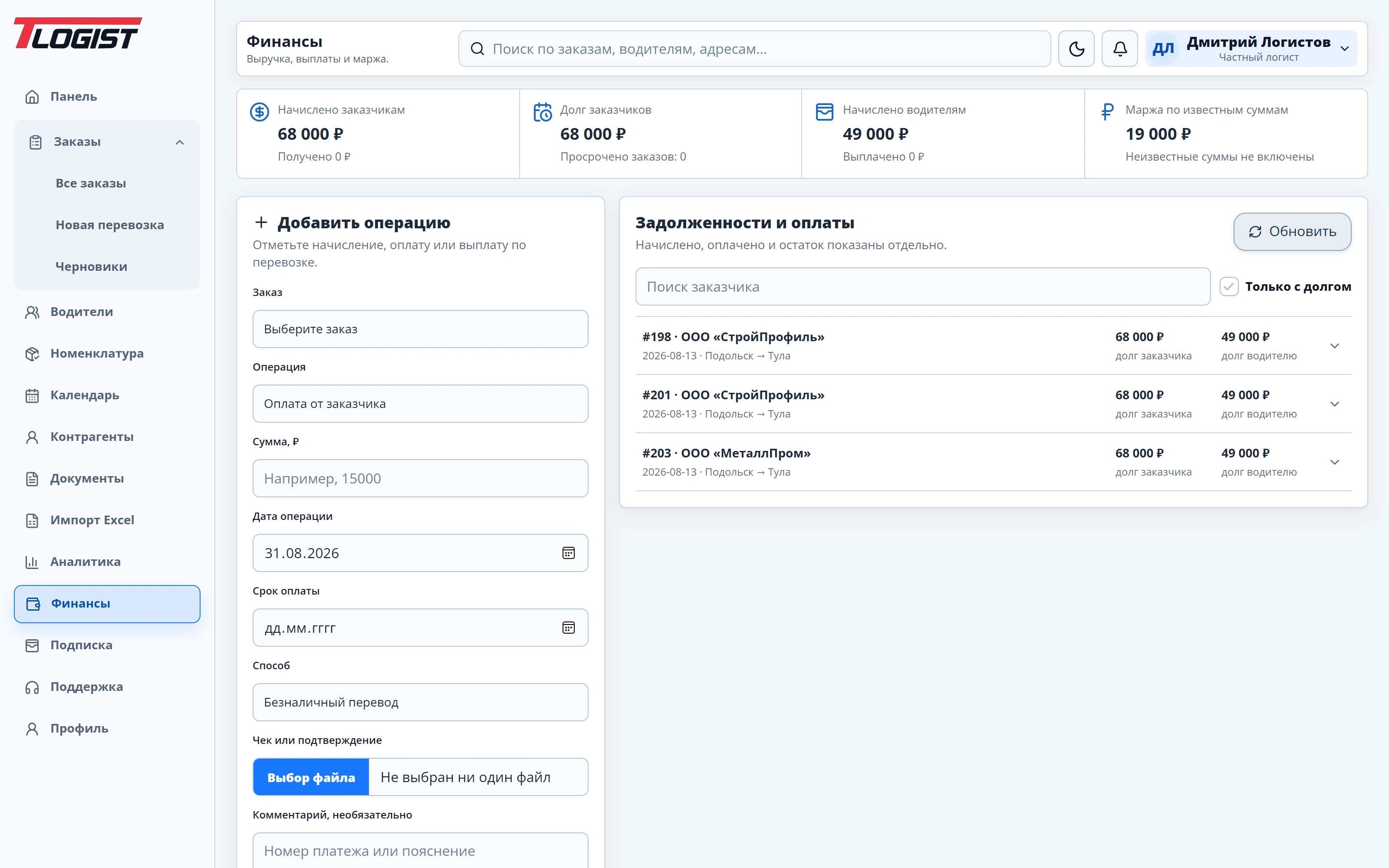Expand order #201 row chevron

pos(1334,404)
